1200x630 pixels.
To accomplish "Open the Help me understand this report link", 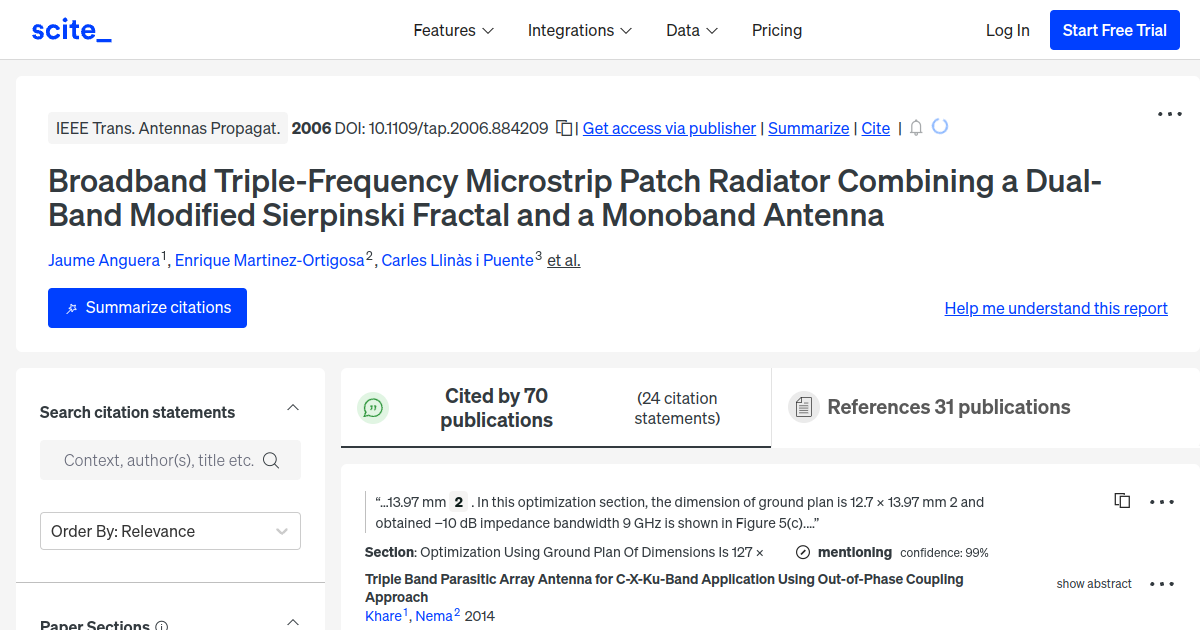I will pos(1056,308).
